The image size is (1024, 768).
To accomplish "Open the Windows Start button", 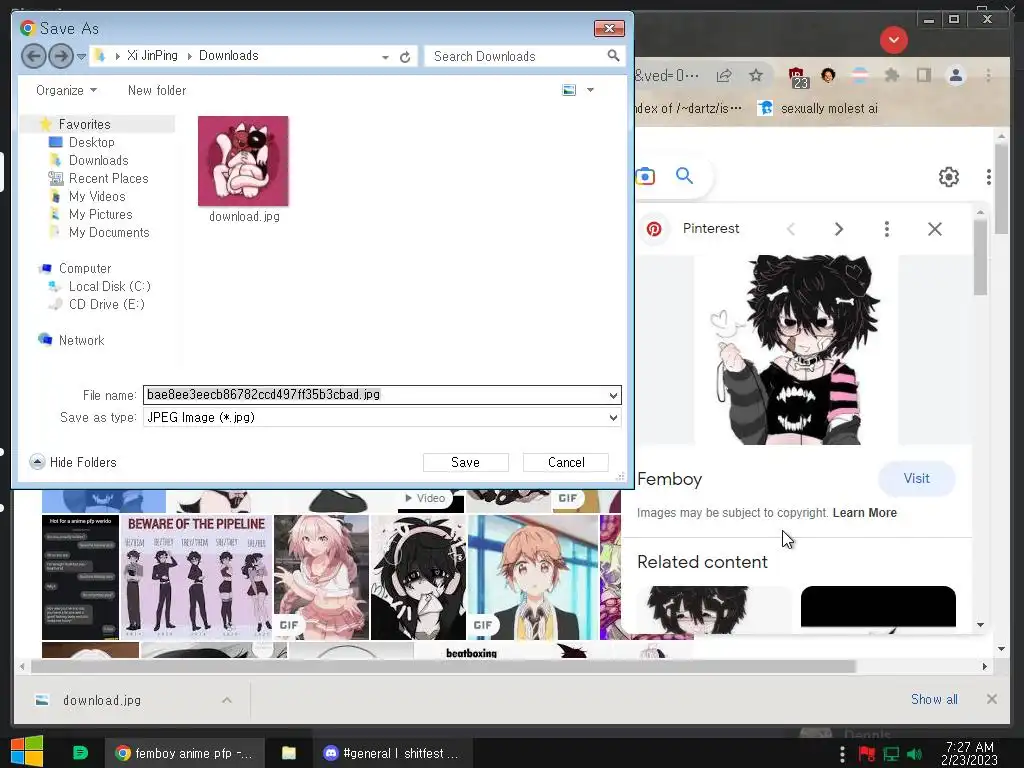I will pos(27,752).
